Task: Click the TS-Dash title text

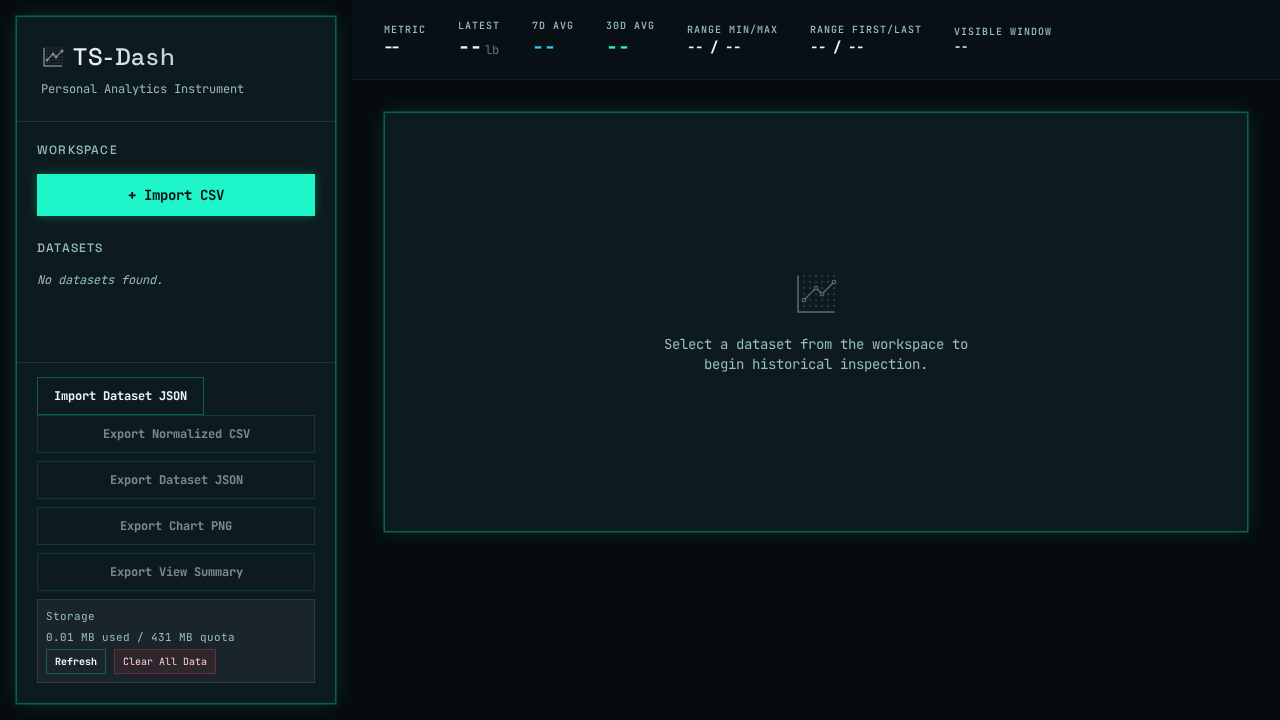Action: (124, 57)
